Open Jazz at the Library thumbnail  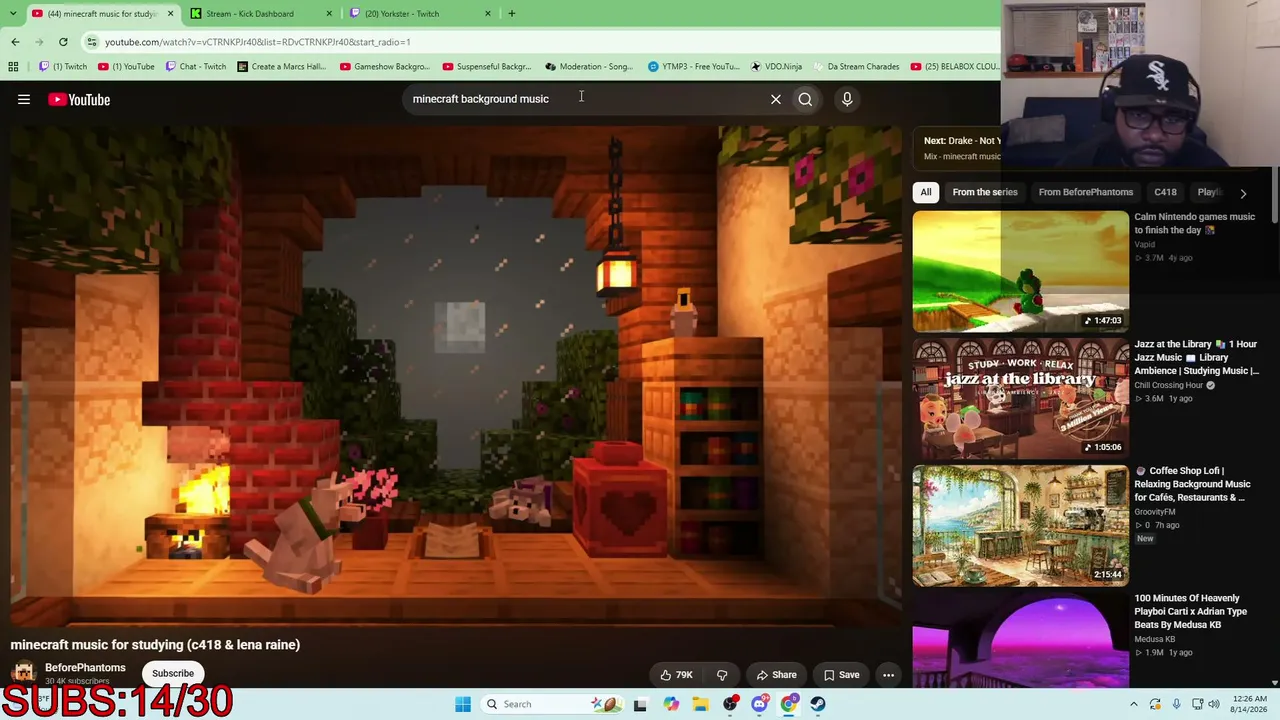click(1021, 398)
